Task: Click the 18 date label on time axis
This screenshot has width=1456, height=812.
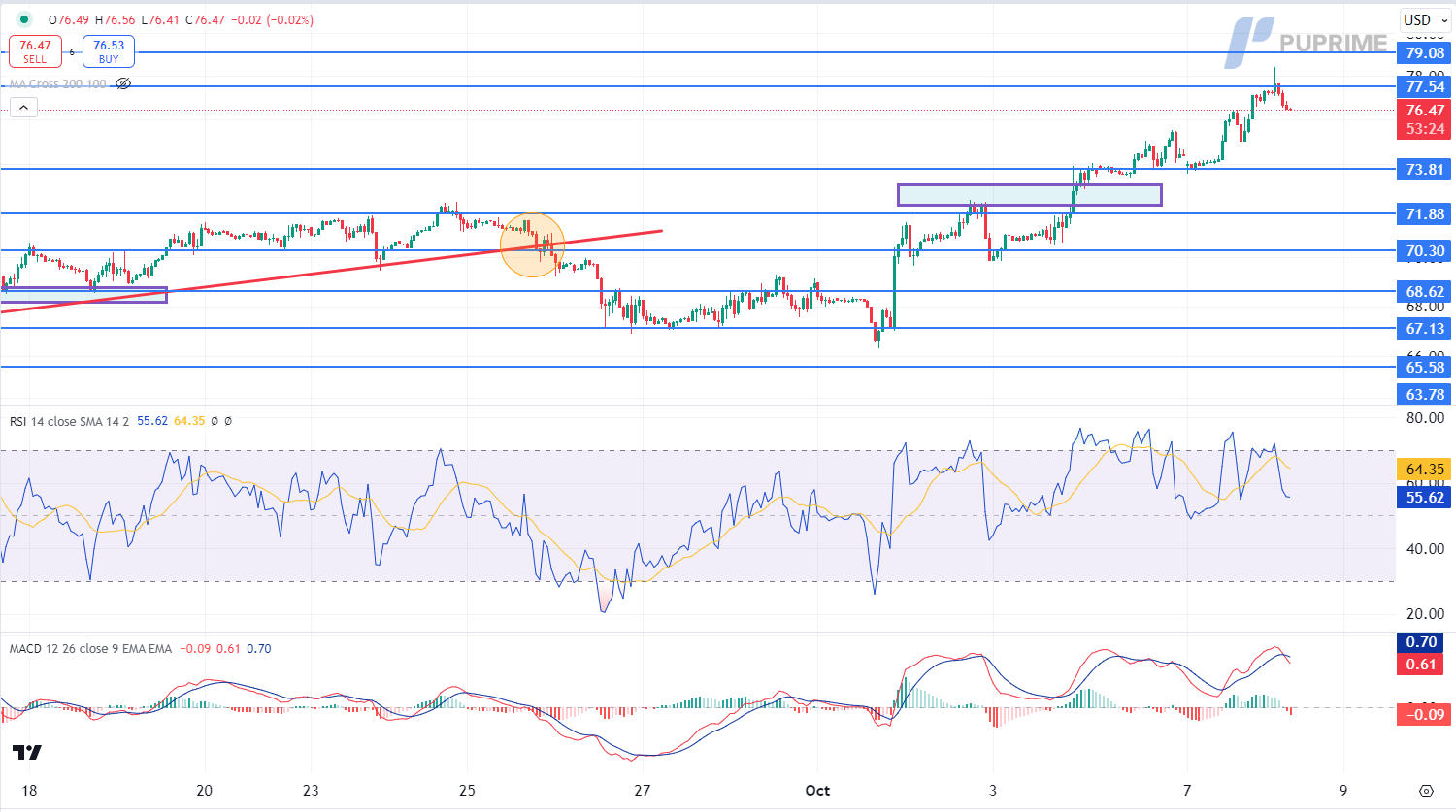Action: [x=29, y=791]
